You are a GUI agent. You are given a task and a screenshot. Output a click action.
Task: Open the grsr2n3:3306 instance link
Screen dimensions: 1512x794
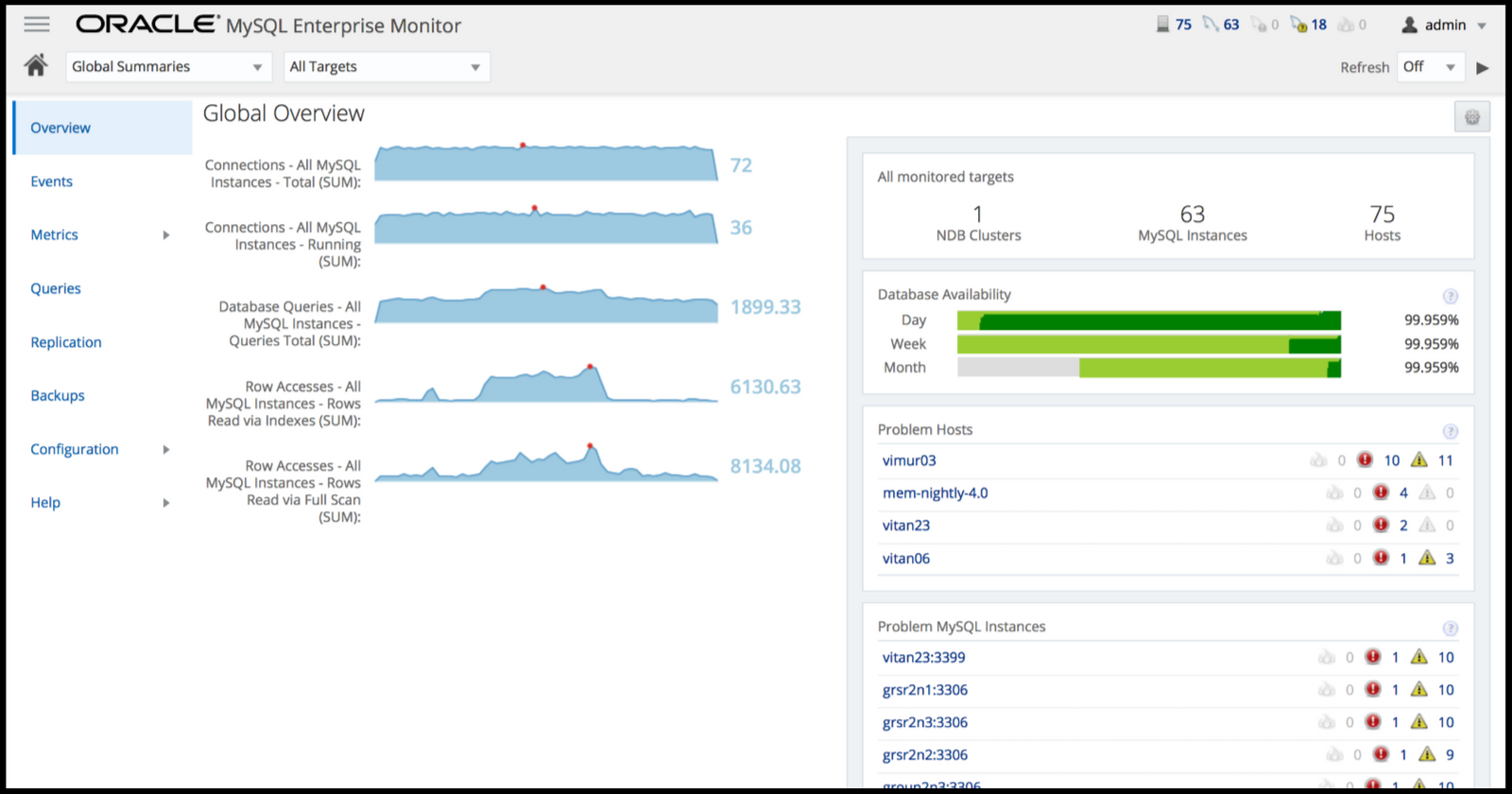[x=924, y=722]
